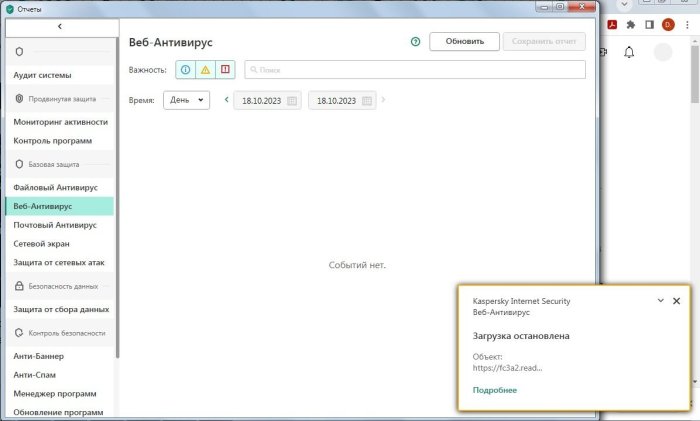Screen dimensions: 700x421
Task: Click the Kaspersky shield icon in the title bar
Action: 9,9
